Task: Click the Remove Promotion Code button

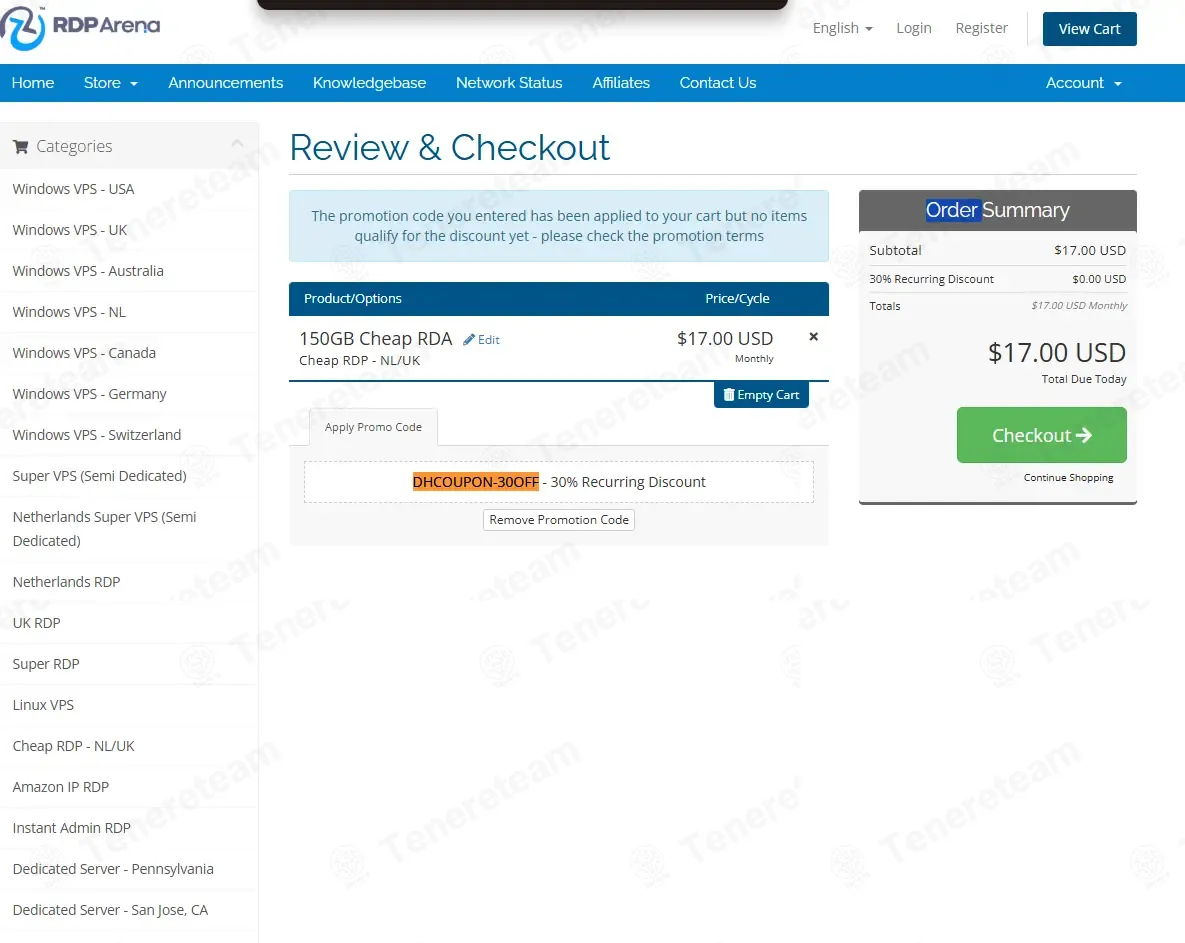Action: [558, 519]
